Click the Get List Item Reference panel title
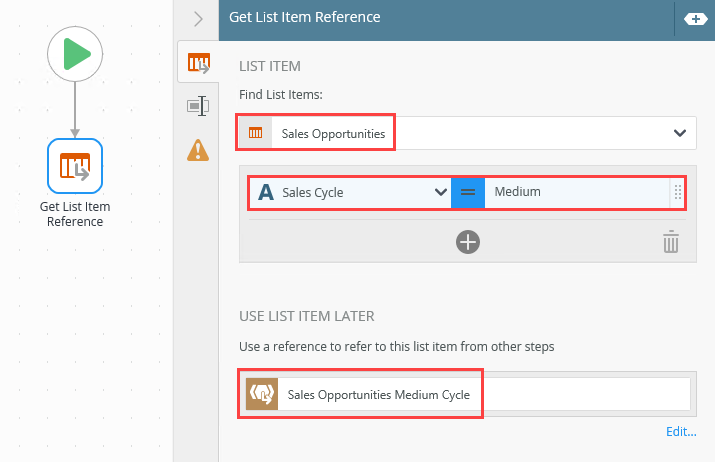Screen dimensions: 715x462 tap(305, 18)
